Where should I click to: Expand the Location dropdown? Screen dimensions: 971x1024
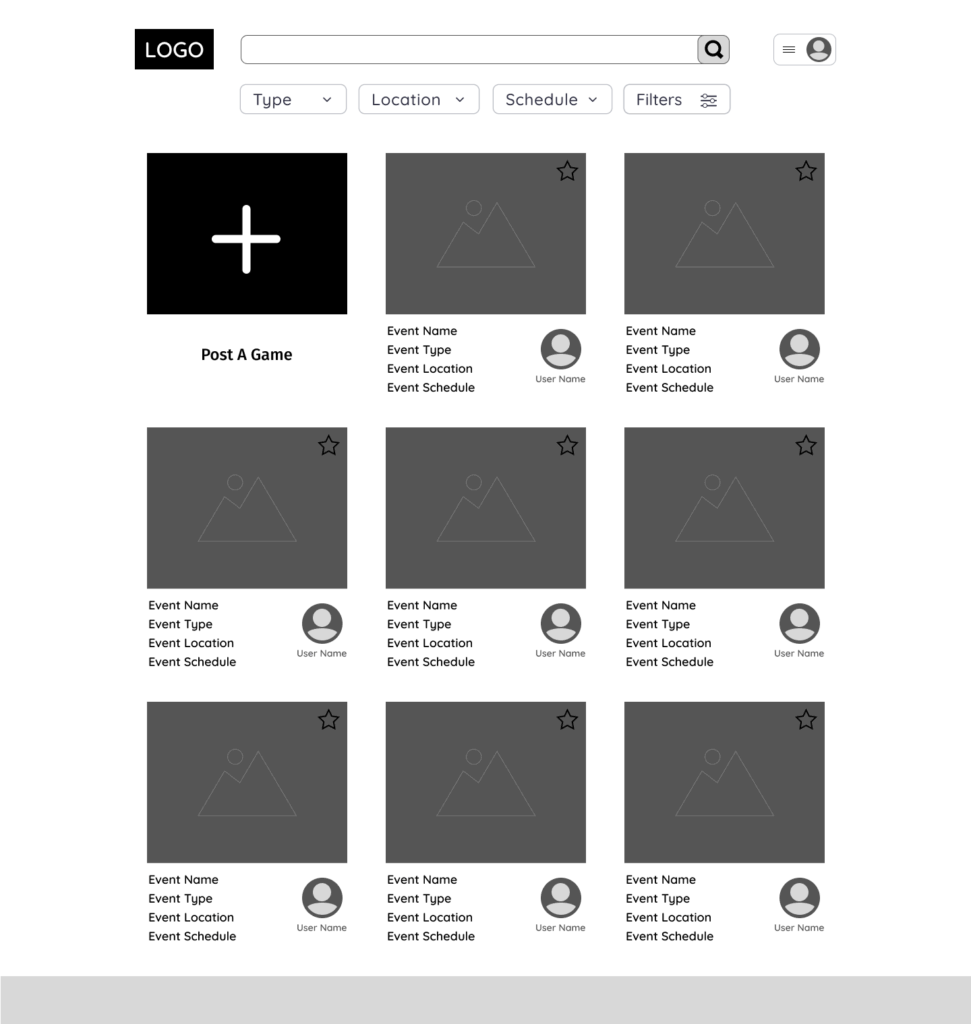(419, 99)
